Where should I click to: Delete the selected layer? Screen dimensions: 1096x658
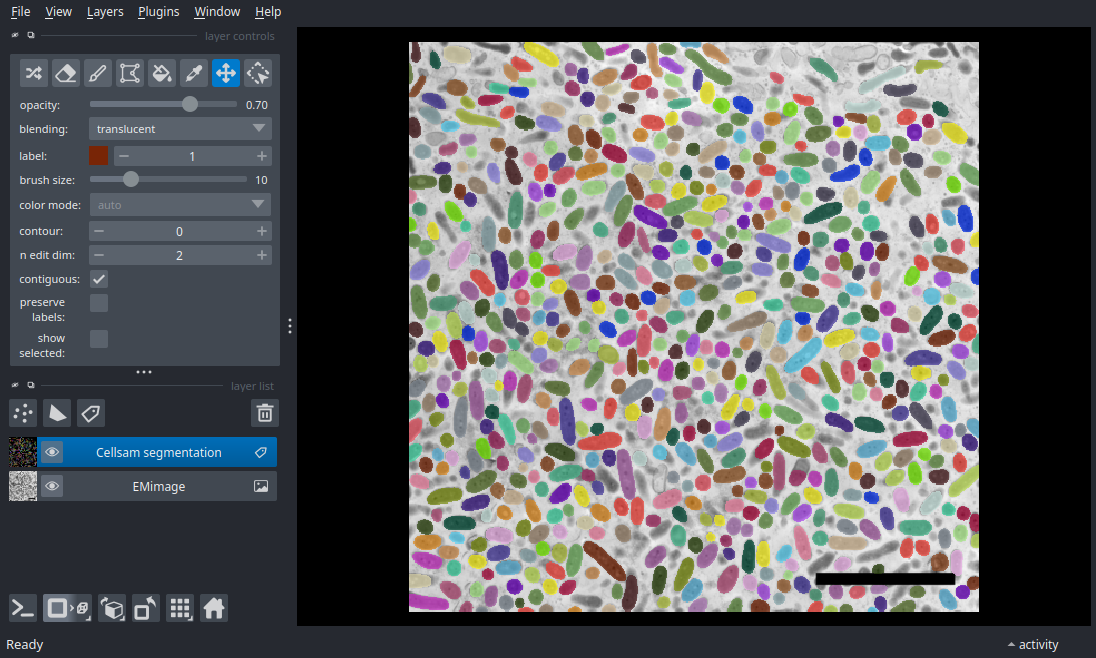264,412
